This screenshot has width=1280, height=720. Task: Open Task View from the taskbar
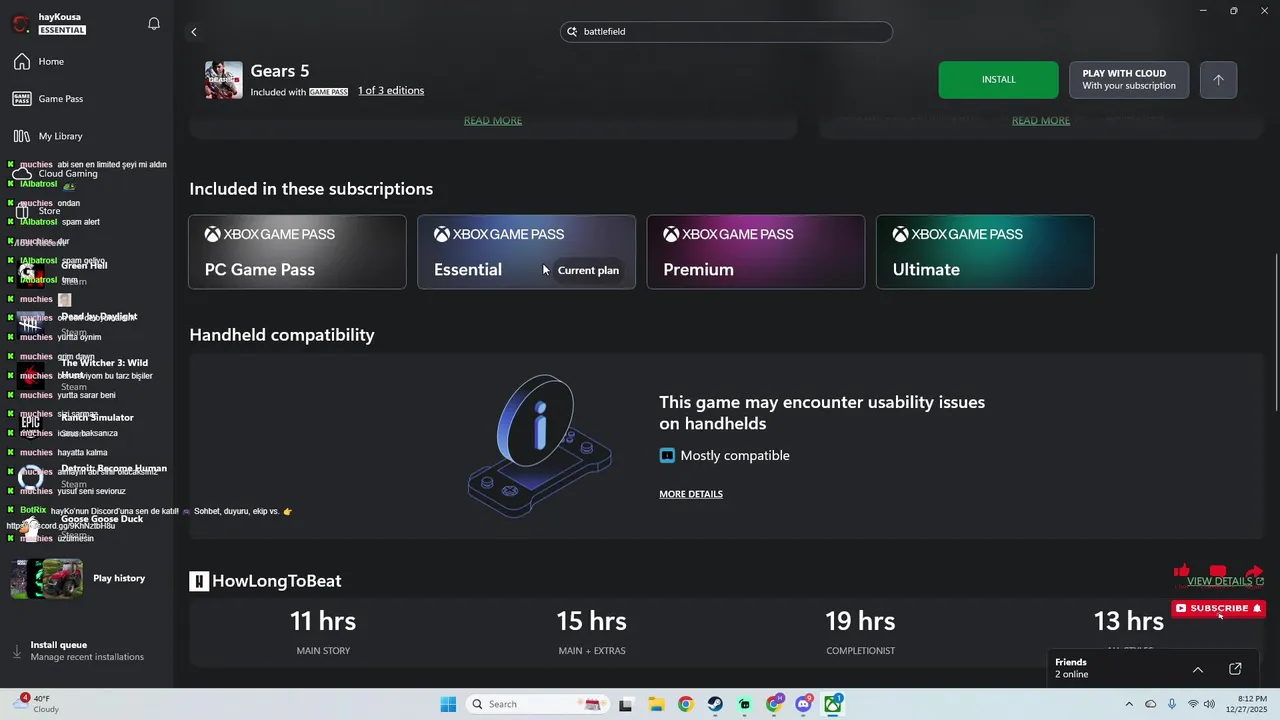tap(626, 704)
